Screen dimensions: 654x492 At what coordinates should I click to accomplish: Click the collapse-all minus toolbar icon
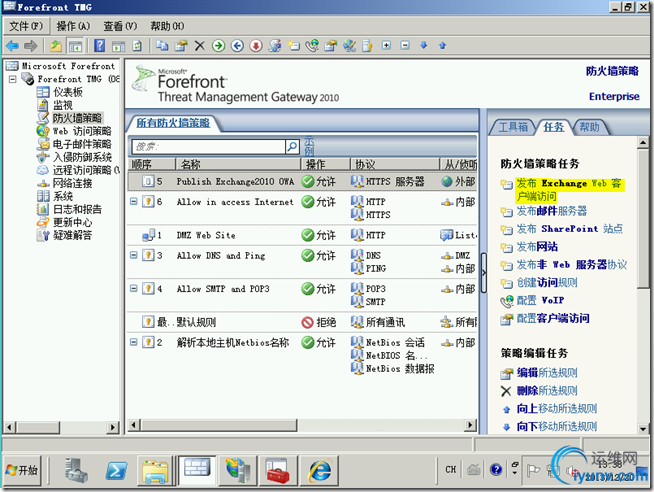[x=405, y=45]
